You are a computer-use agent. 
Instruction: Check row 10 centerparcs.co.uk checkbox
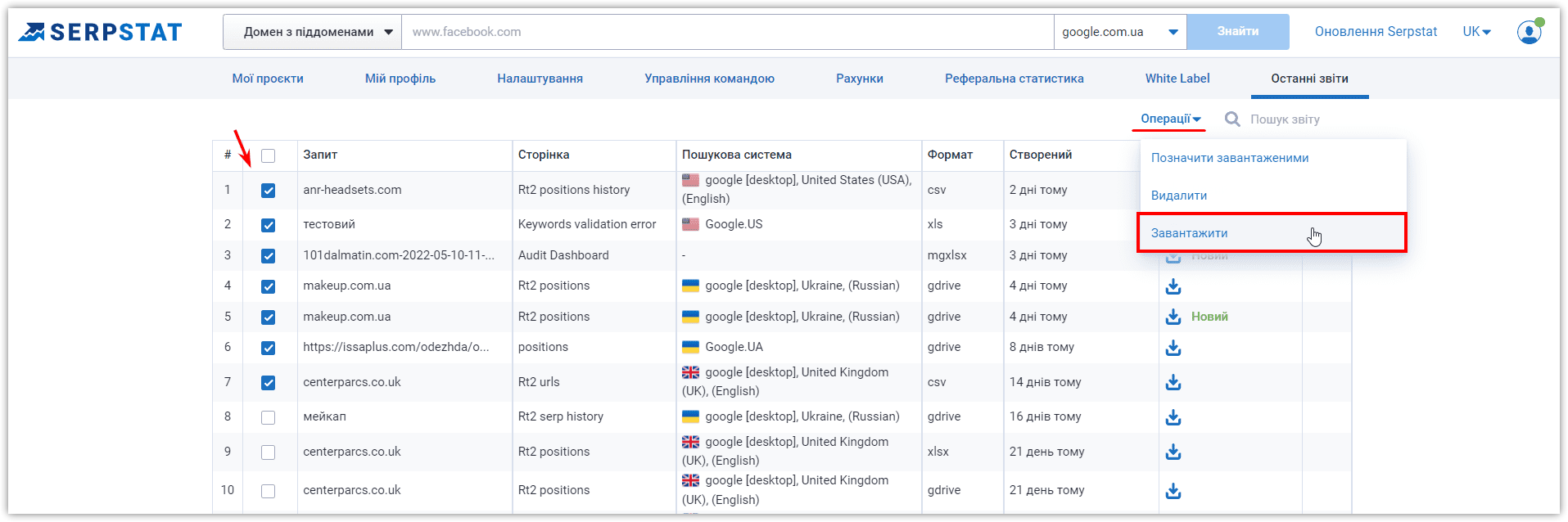tap(268, 491)
